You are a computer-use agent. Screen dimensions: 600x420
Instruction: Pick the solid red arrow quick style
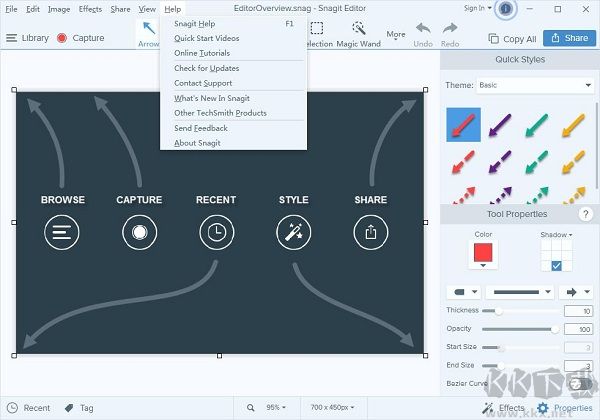[463, 125]
